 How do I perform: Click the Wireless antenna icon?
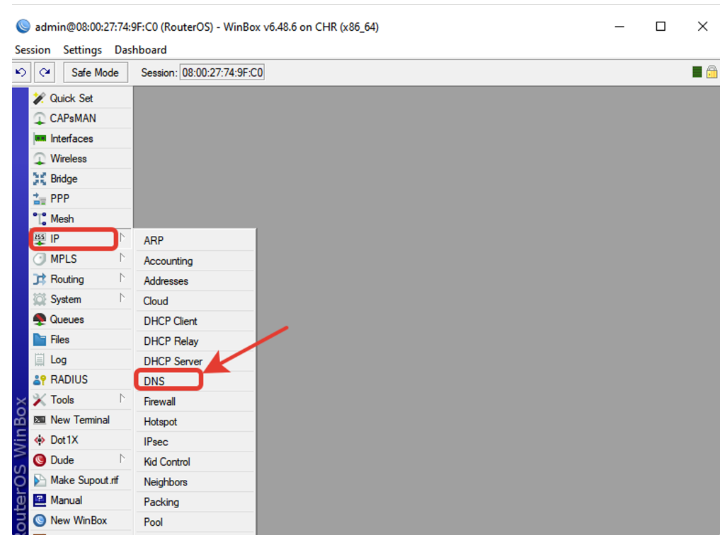[x=40, y=158]
